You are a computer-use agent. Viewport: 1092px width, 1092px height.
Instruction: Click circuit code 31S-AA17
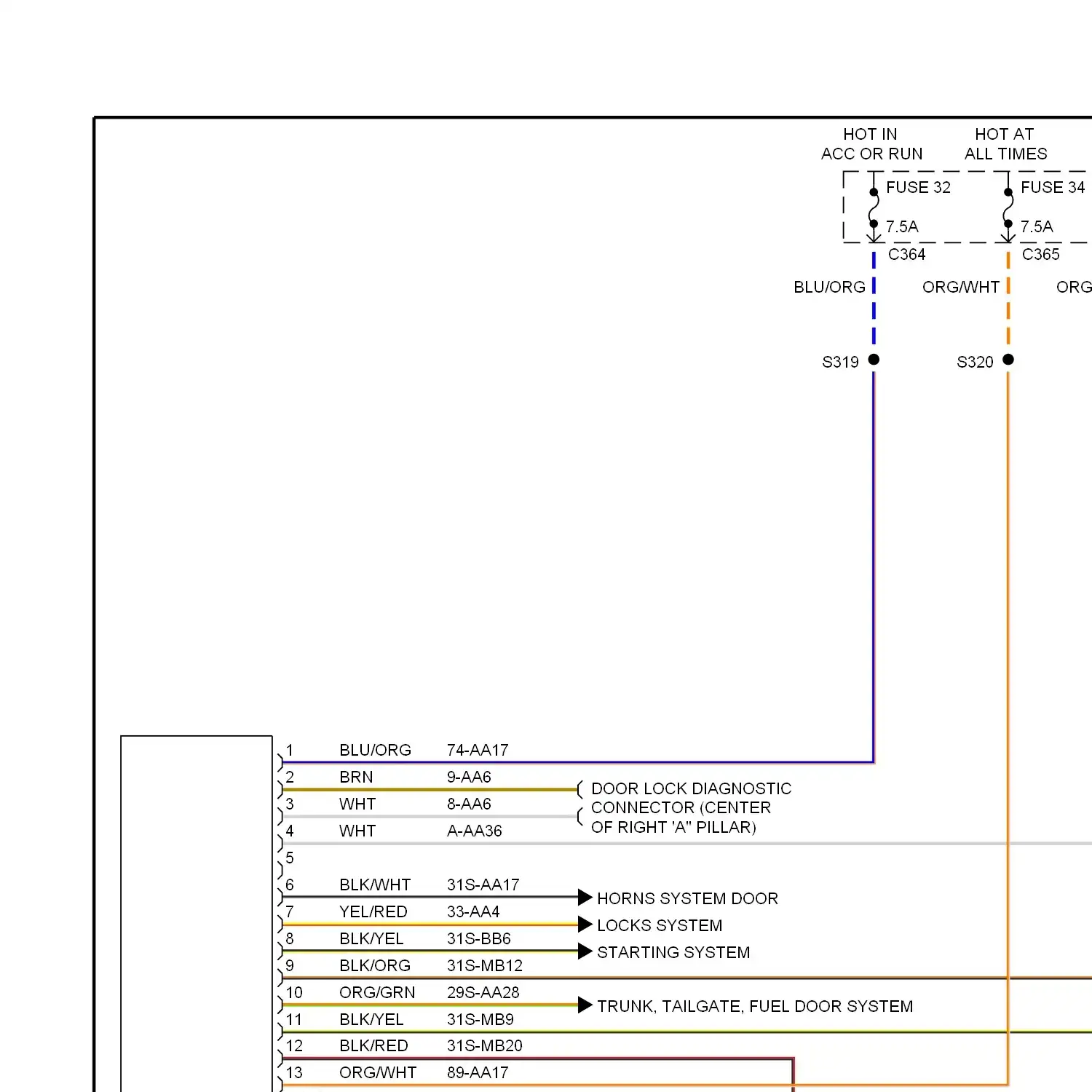[x=483, y=885]
